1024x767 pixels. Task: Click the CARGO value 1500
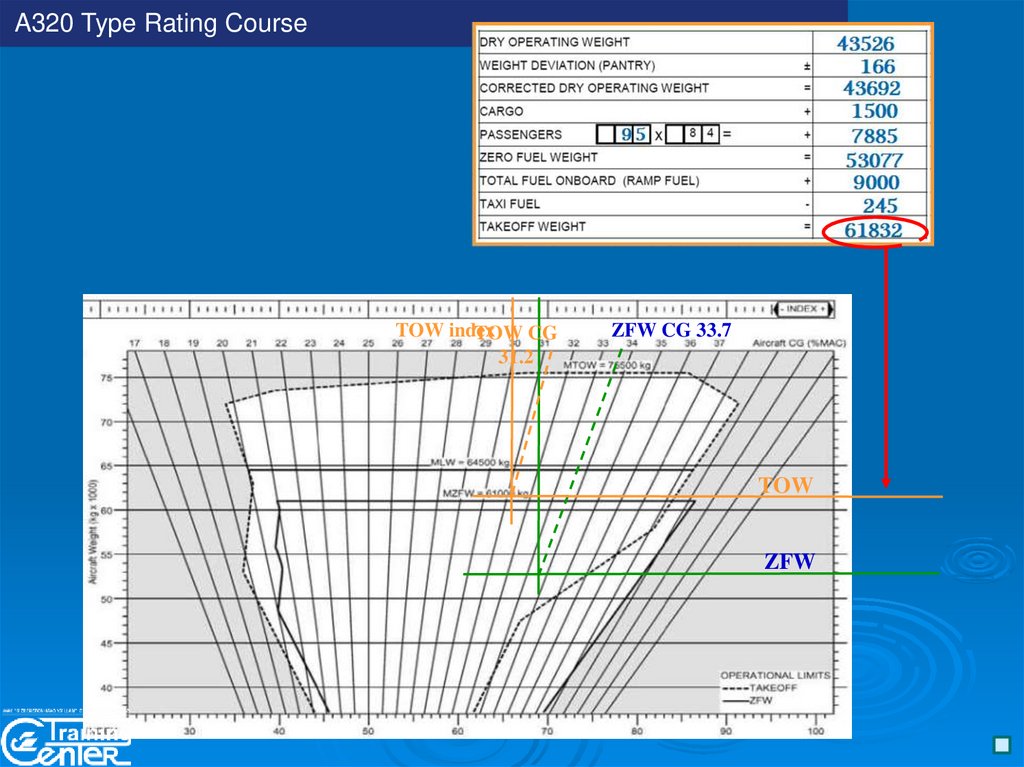pos(875,111)
